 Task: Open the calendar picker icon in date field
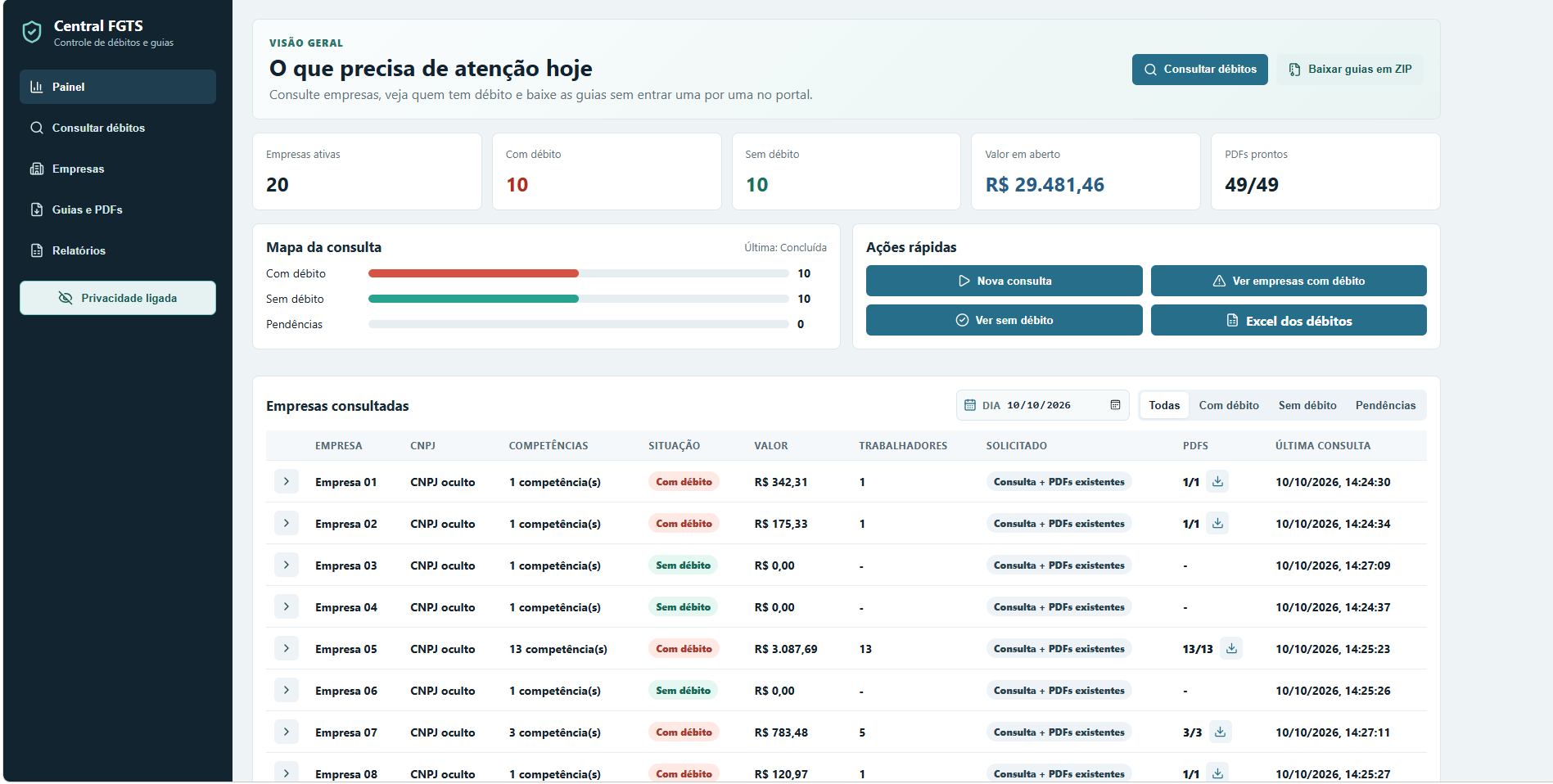1115,405
